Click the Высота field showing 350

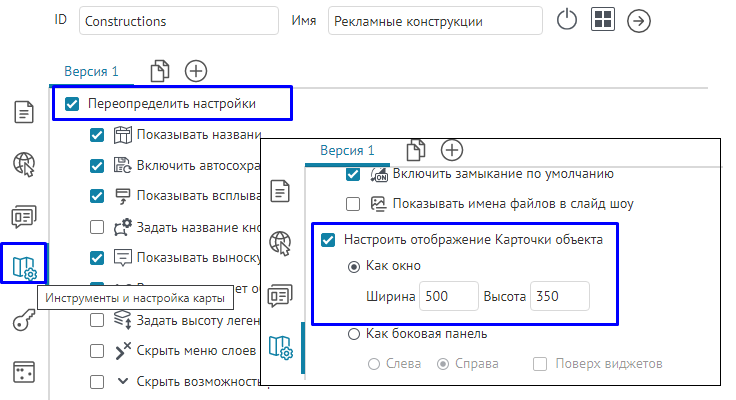point(559,296)
